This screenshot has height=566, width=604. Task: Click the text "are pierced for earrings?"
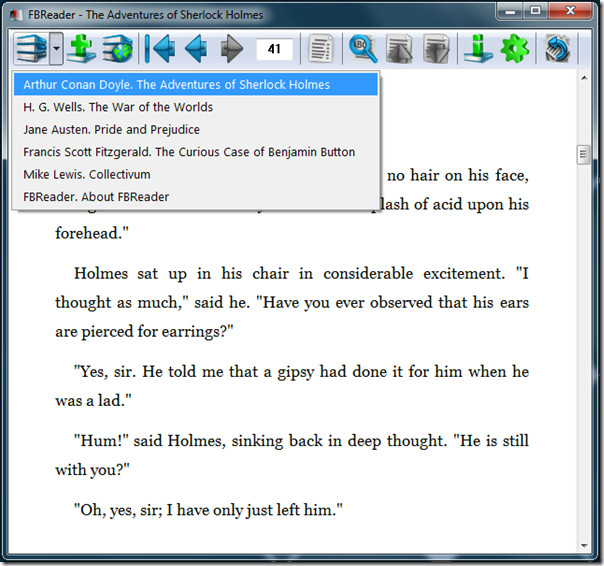tap(144, 331)
